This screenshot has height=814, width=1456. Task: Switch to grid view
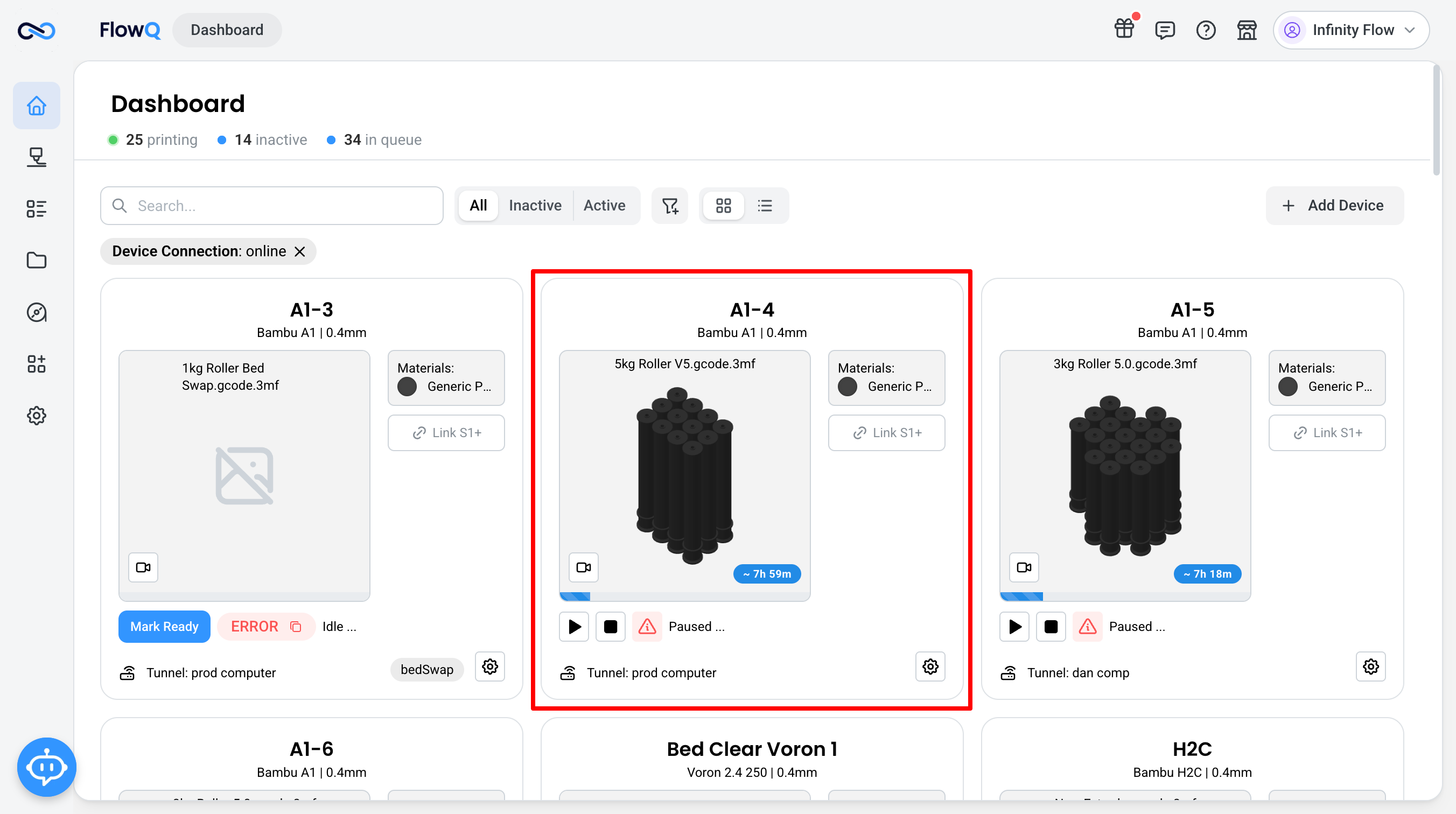(724, 206)
